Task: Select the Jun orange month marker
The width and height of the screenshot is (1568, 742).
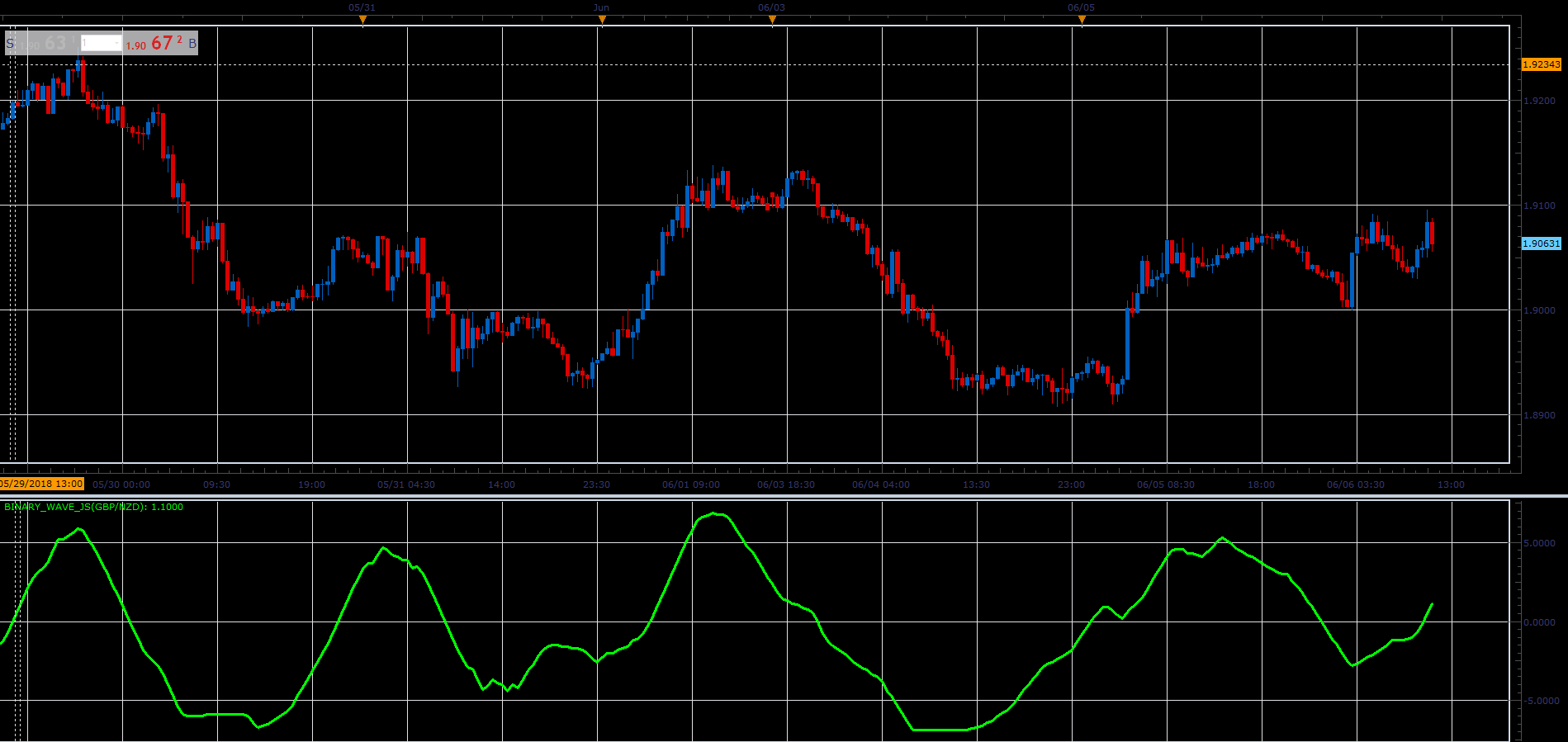Action: (602, 20)
